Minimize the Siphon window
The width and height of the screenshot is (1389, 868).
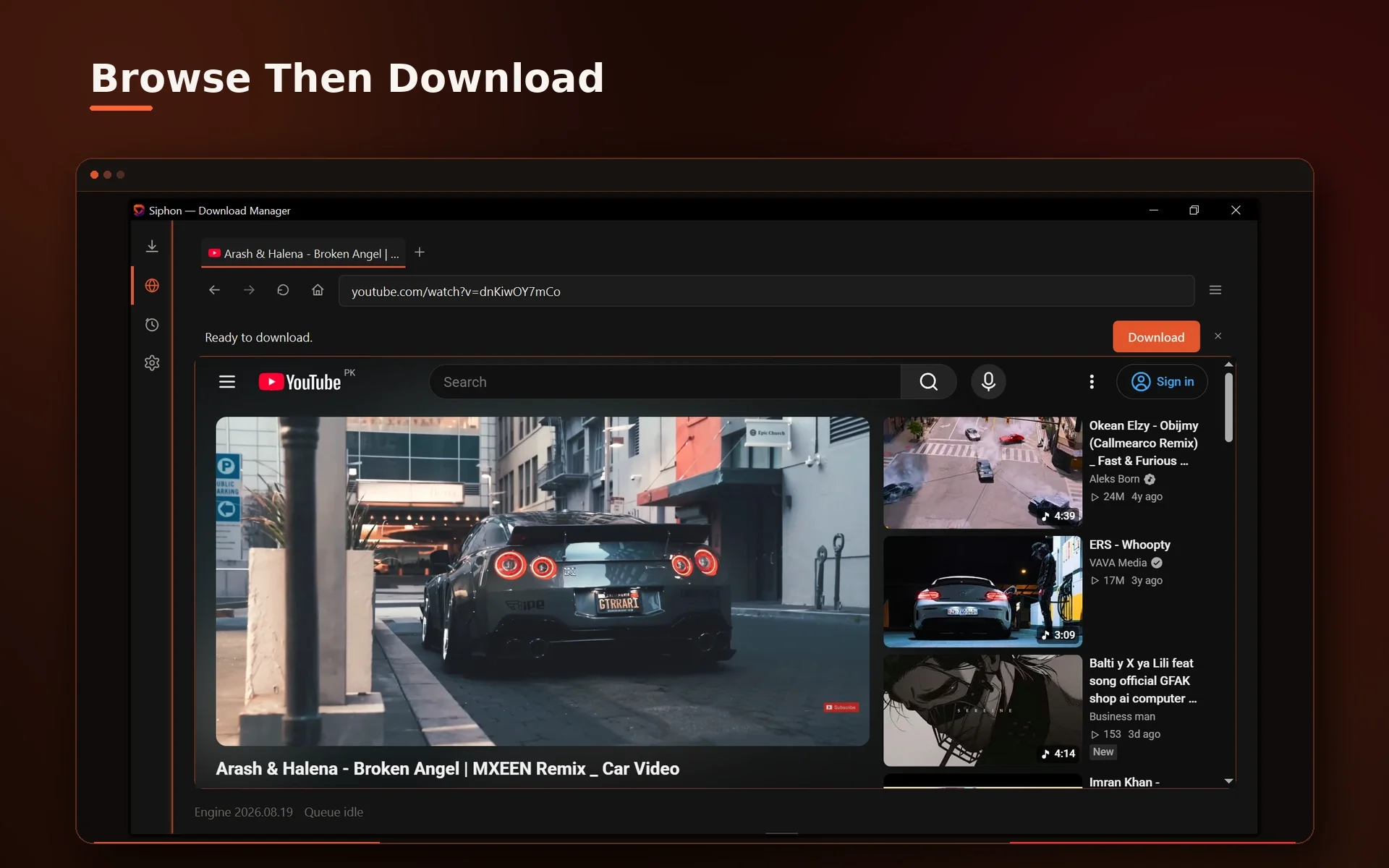pos(1154,210)
